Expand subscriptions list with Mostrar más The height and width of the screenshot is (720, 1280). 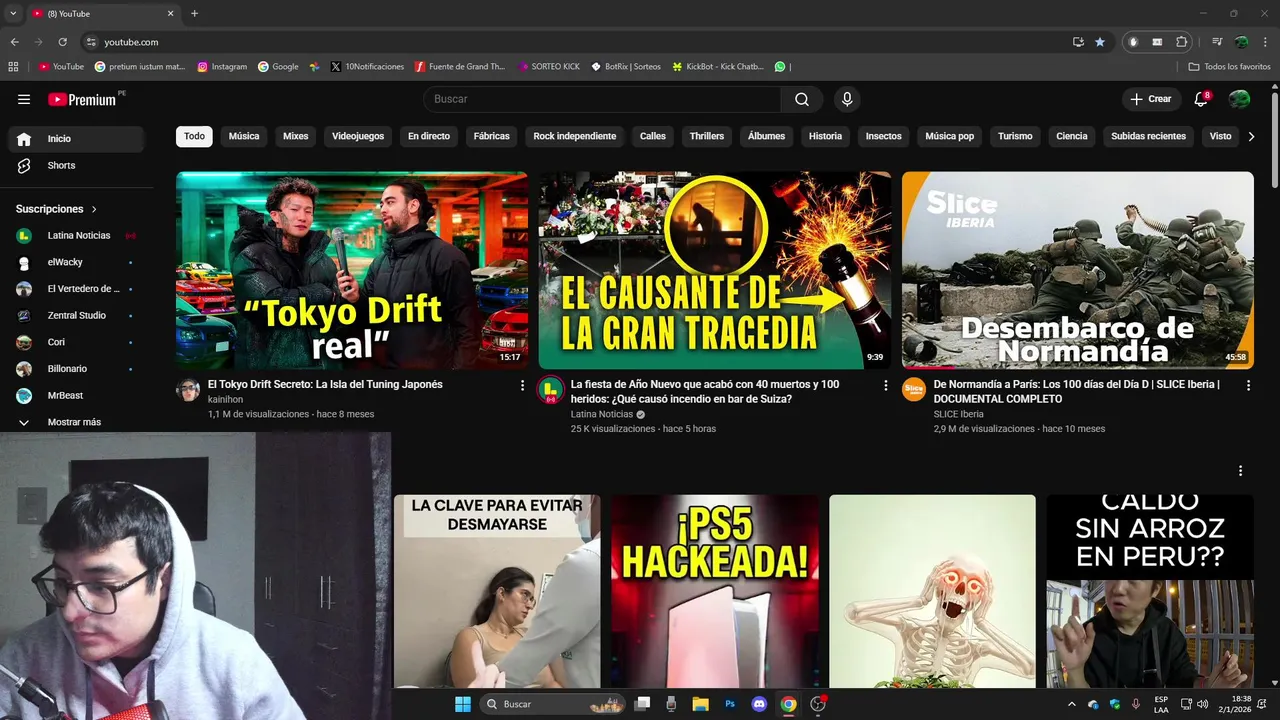pyautogui.click(x=76, y=422)
